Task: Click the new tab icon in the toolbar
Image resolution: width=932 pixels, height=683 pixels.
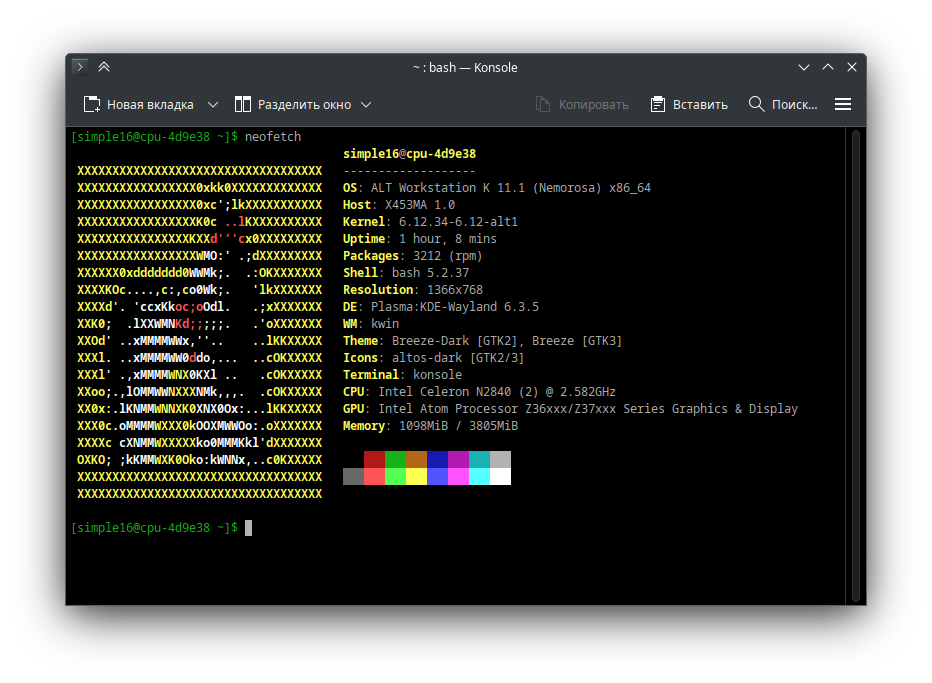Action: point(92,104)
